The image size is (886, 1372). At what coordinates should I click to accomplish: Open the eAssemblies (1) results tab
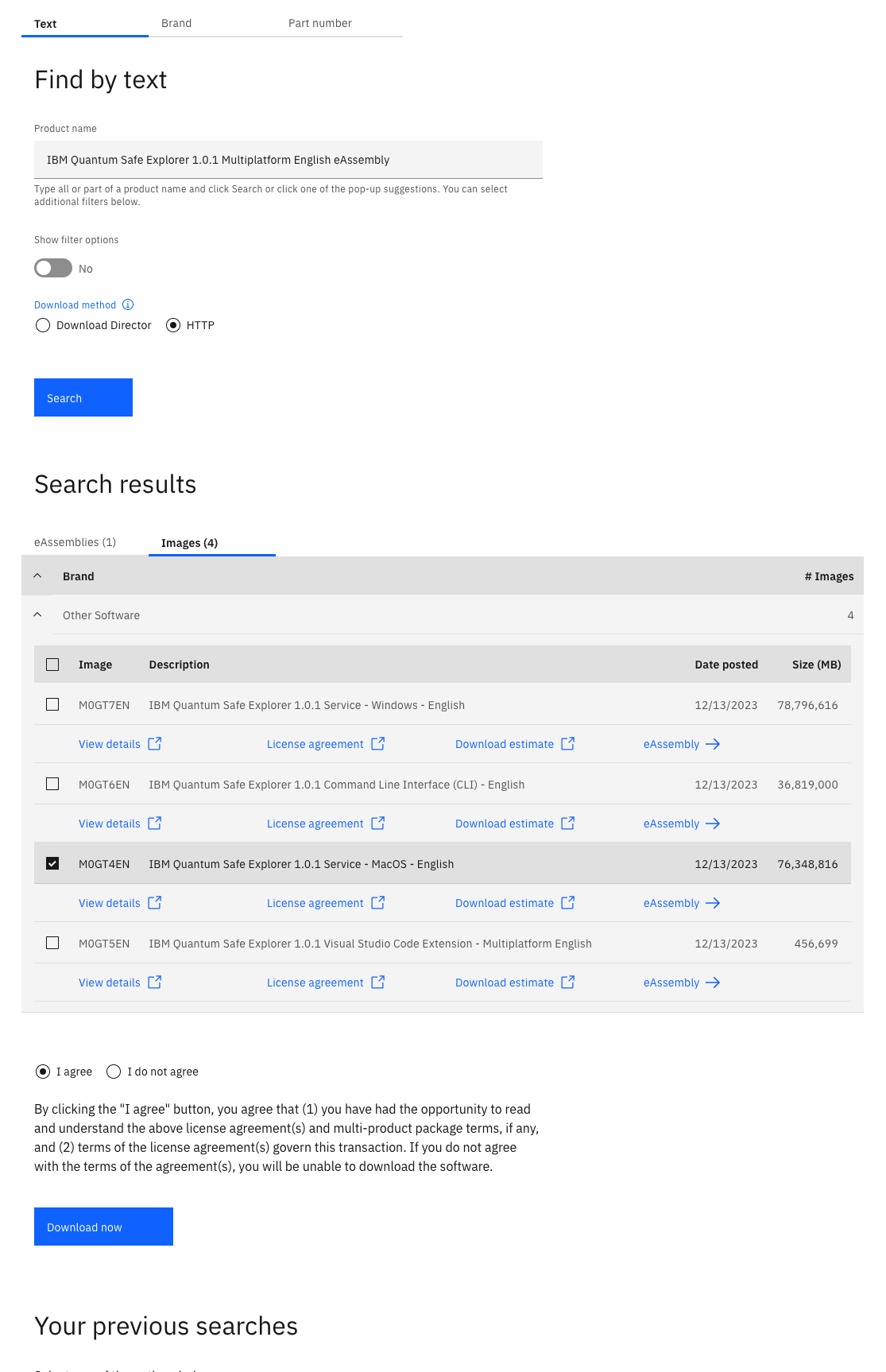(75, 542)
